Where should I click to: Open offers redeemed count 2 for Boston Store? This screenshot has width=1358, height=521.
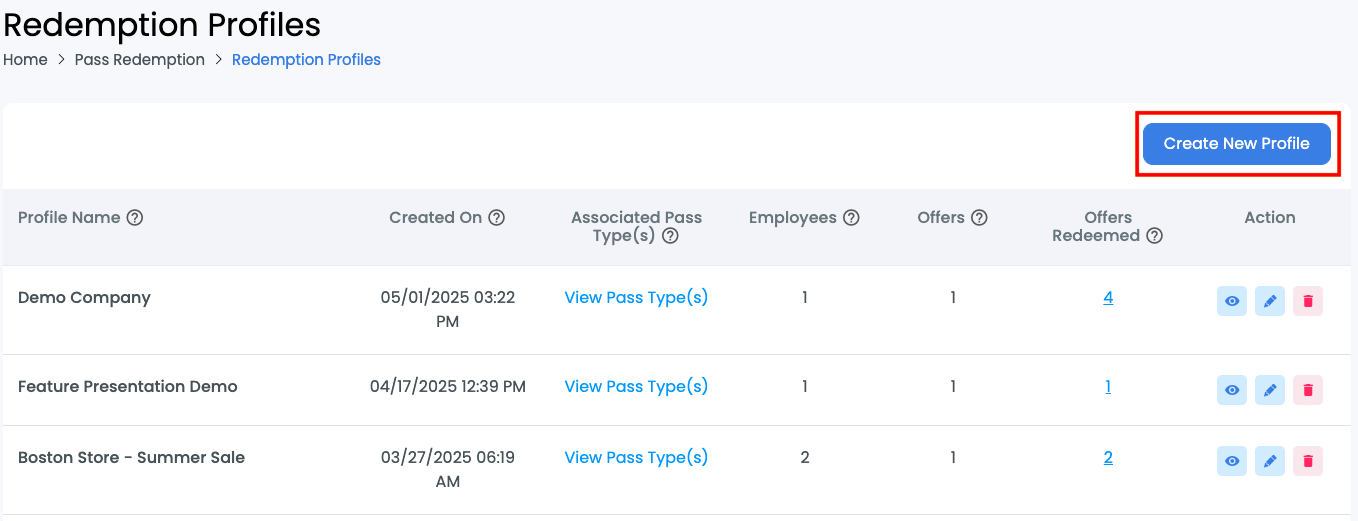point(1108,457)
